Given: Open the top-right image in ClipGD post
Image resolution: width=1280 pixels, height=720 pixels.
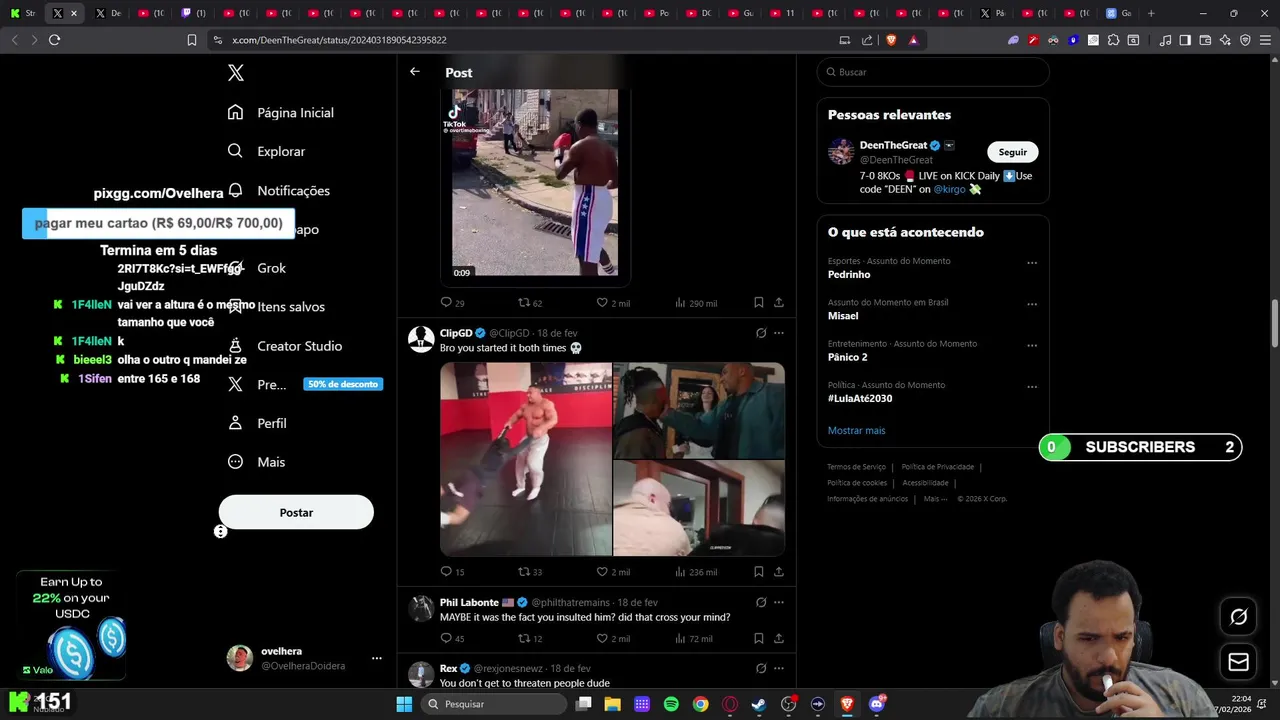Looking at the screenshot, I should (699, 411).
